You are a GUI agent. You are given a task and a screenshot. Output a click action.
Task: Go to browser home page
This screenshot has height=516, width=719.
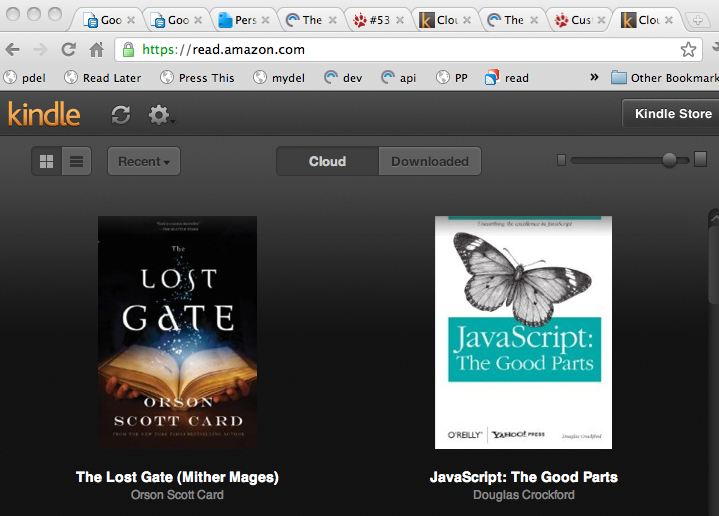click(x=97, y=49)
